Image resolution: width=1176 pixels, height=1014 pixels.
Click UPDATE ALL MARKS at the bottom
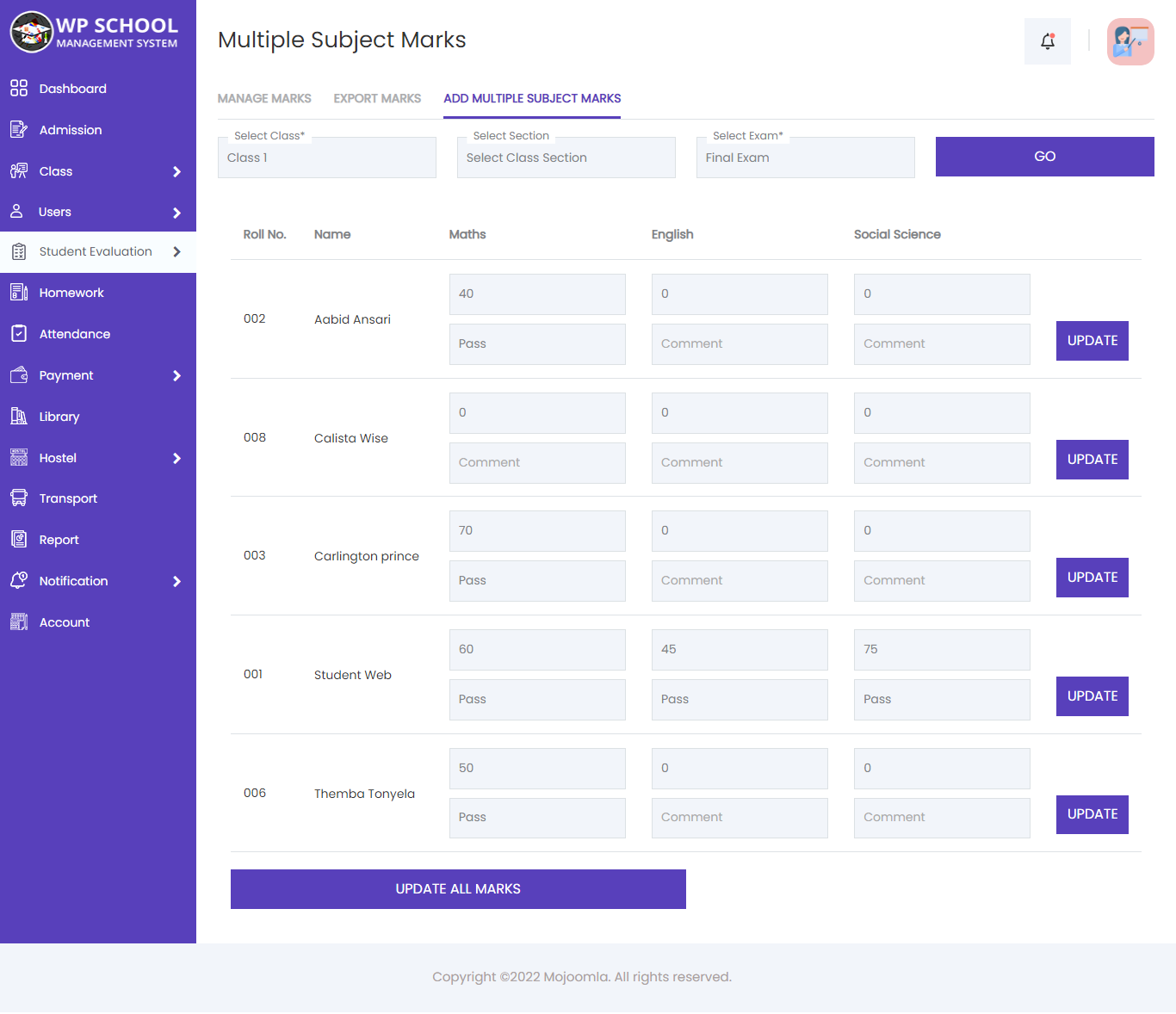(458, 888)
